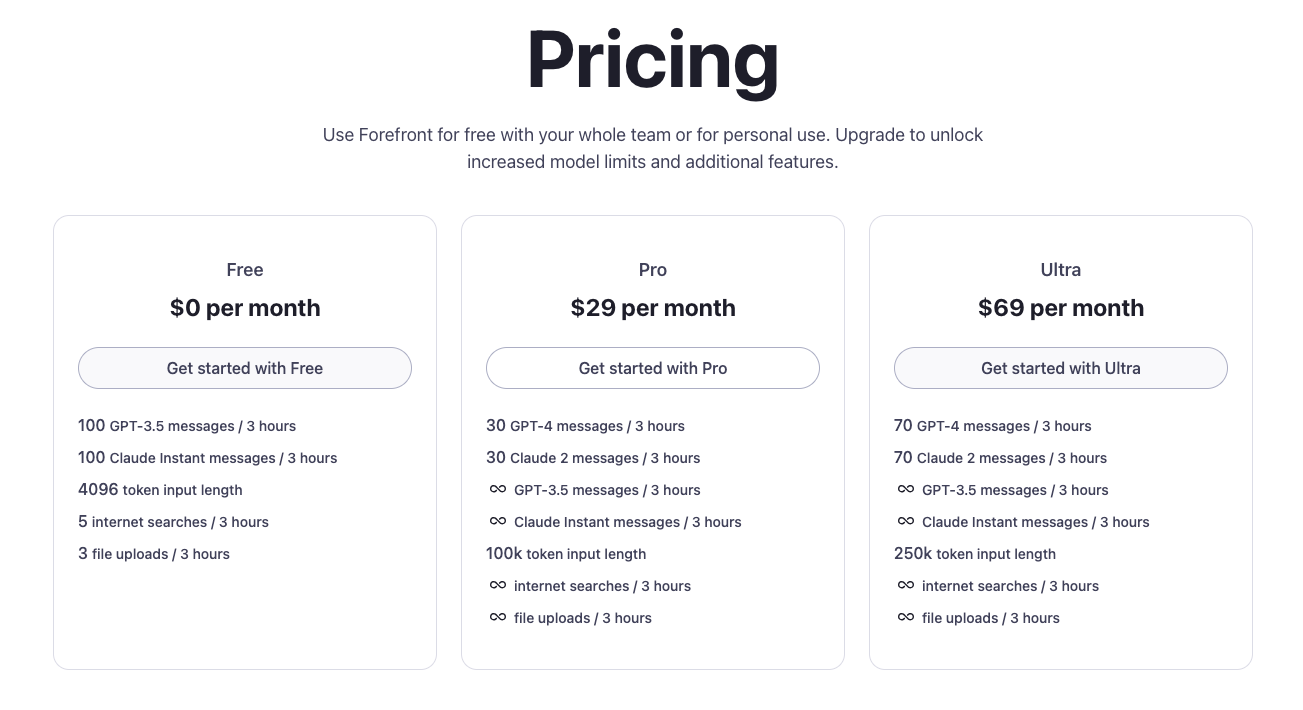Click the $69 per month price

(1061, 308)
